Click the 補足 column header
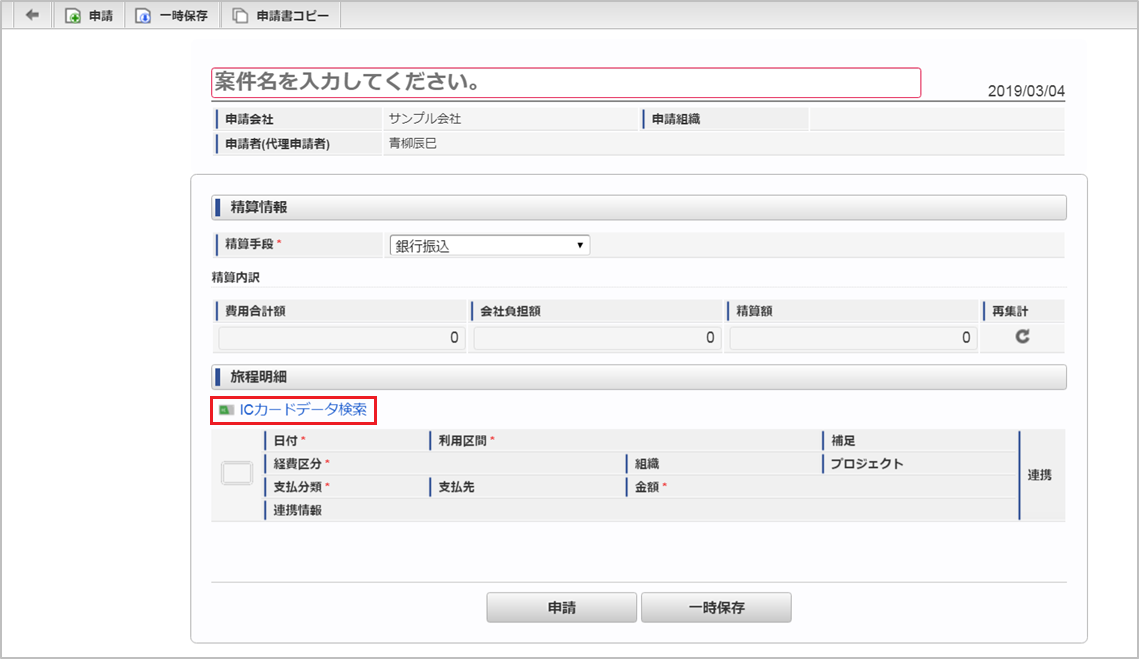 (843, 440)
